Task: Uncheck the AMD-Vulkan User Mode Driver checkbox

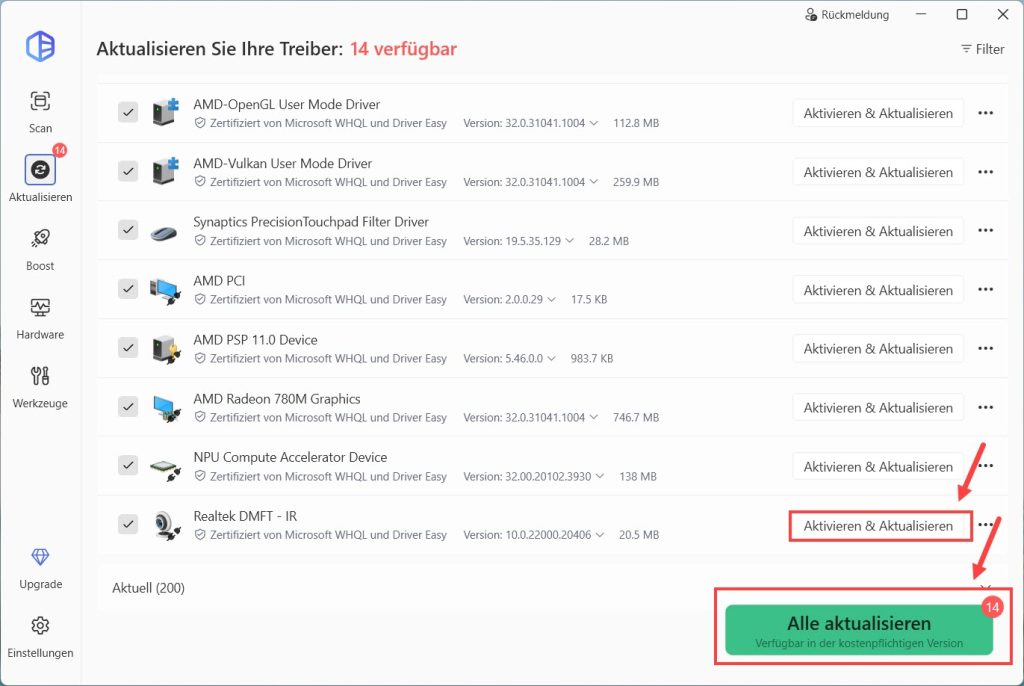Action: [x=128, y=171]
